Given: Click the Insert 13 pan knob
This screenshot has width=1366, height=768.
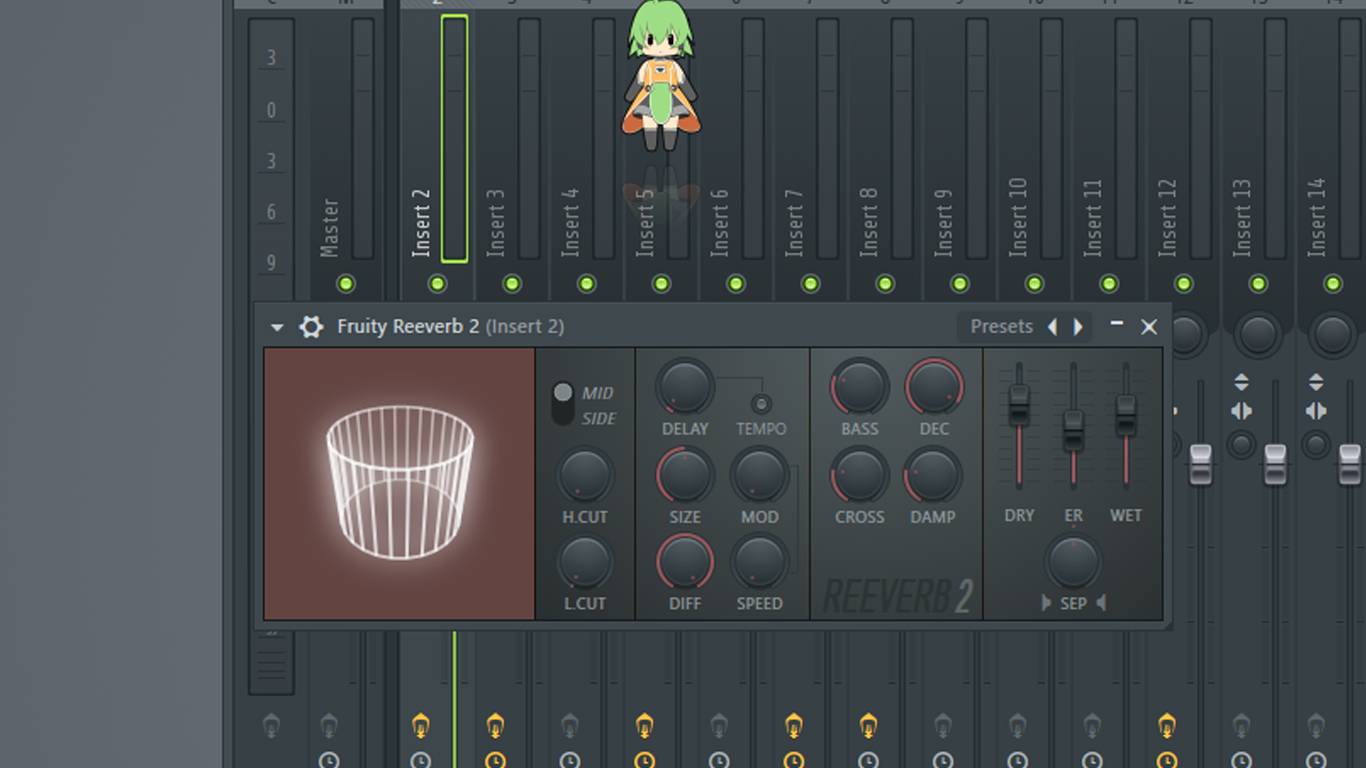Looking at the screenshot, I should (1258, 334).
